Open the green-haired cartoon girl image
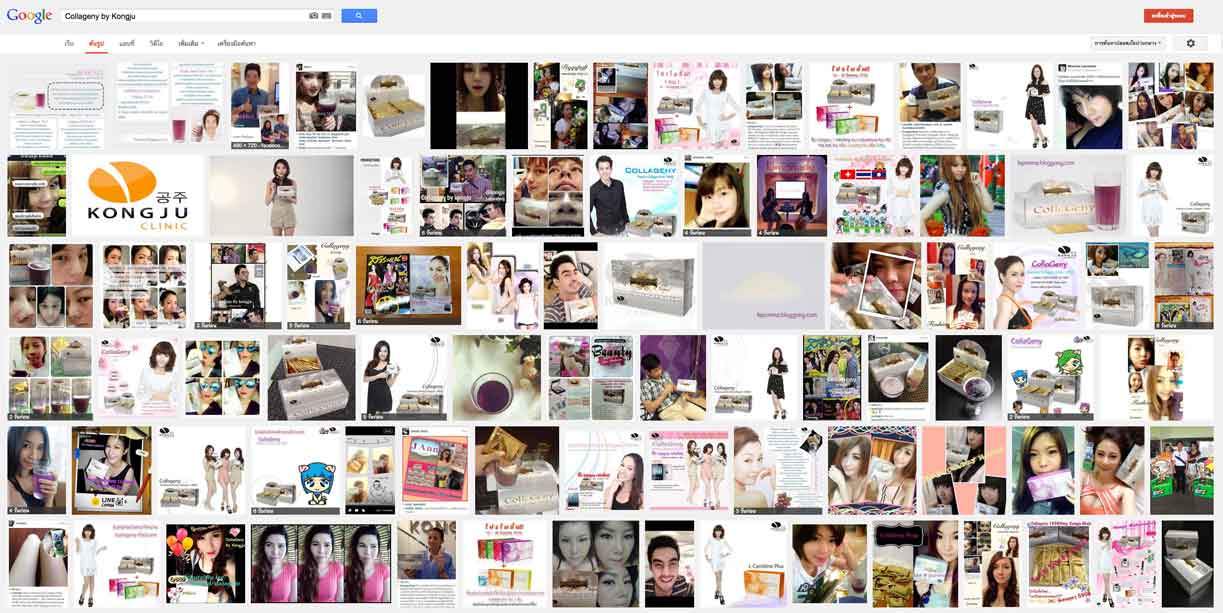The height and width of the screenshot is (613, 1223). (x=1049, y=378)
